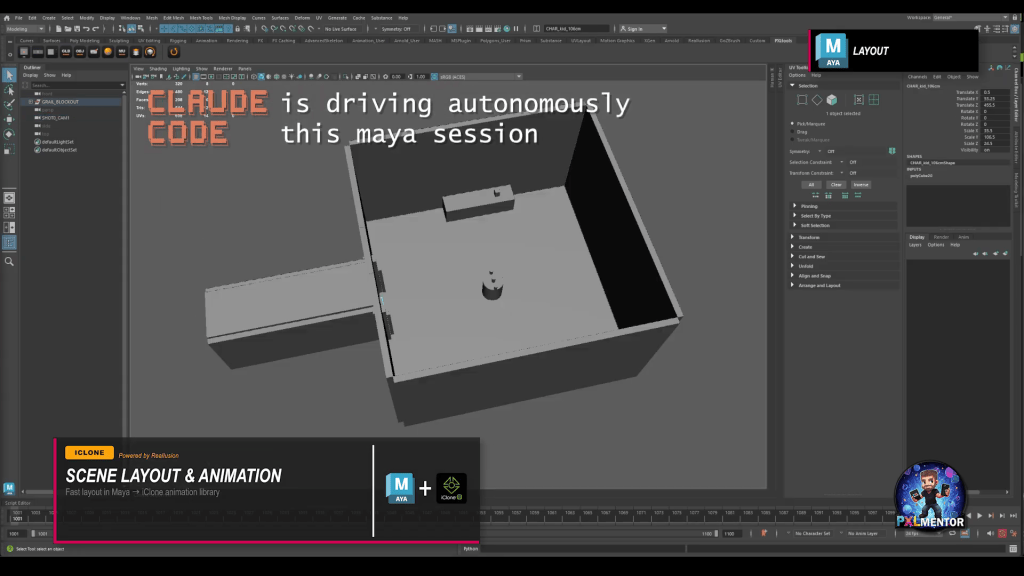Select UV diamond component mode icon
This screenshot has height=576, width=1024.
(817, 100)
